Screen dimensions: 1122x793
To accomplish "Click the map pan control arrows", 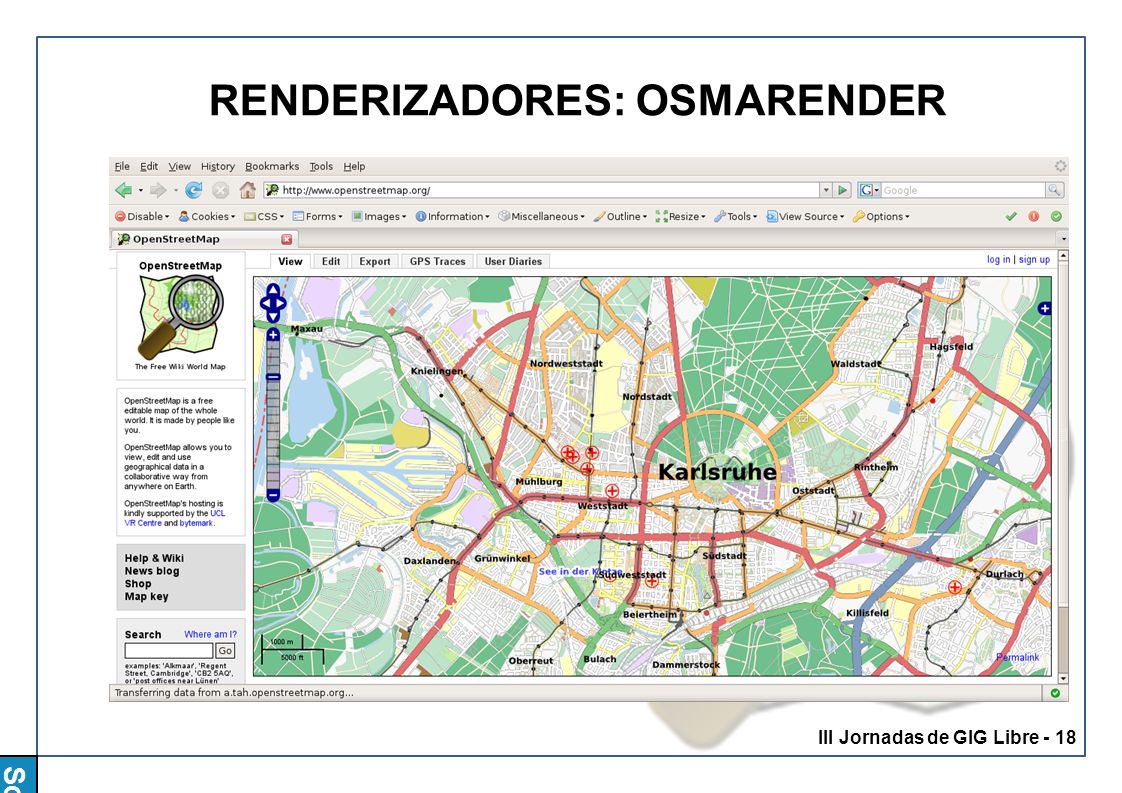I will point(273,303).
